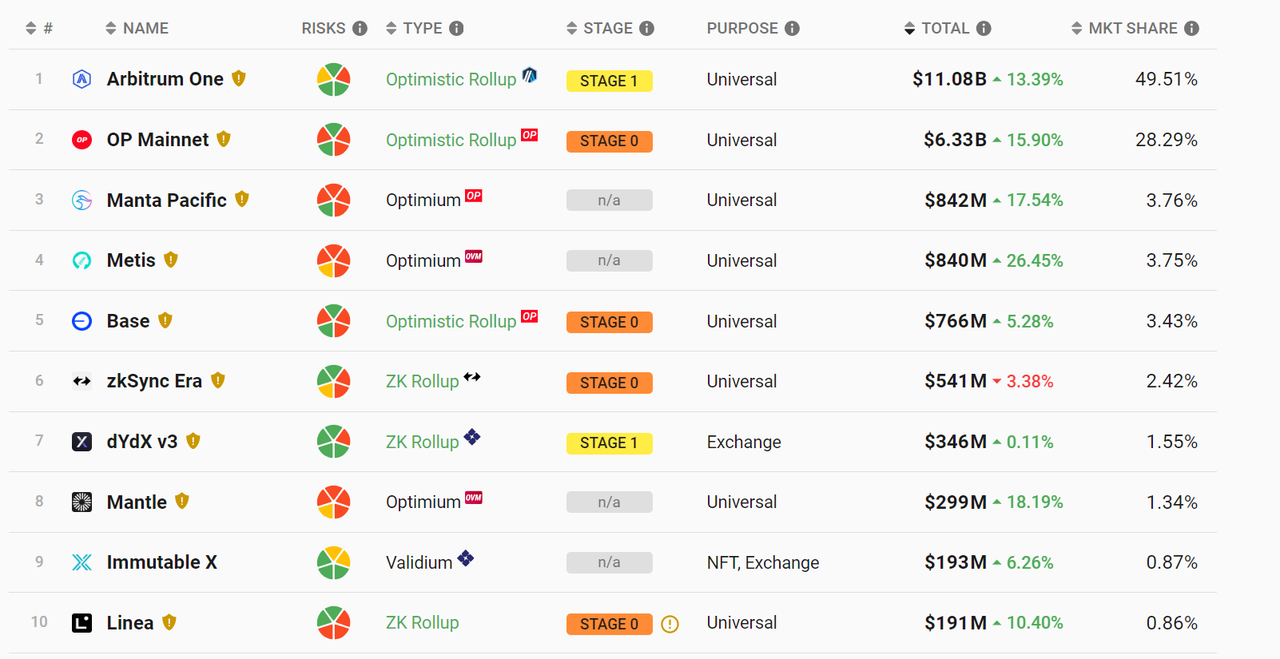
Task: Click the risk rosette for dYdX v3
Action: tap(333, 442)
